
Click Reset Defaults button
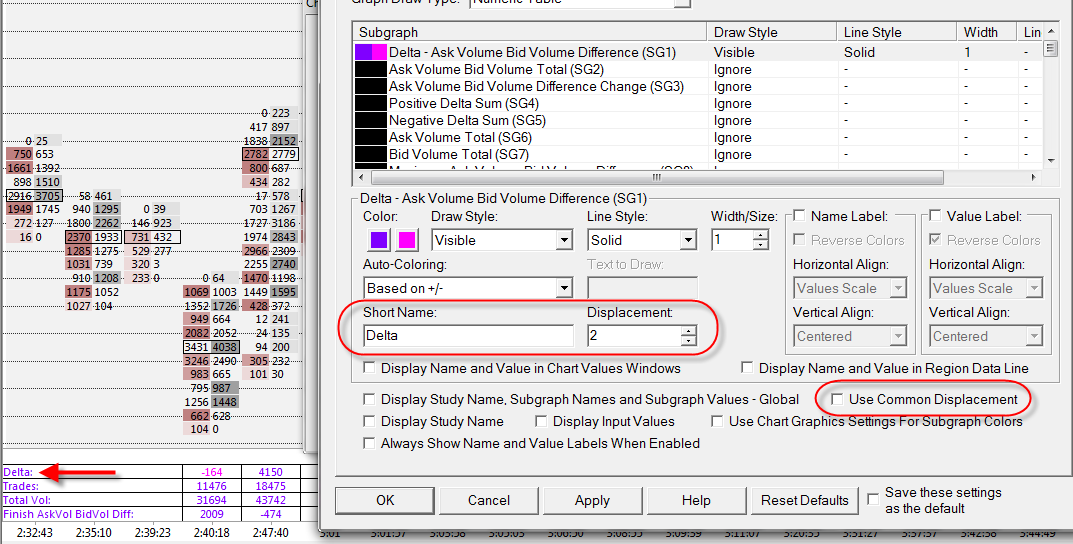[805, 500]
